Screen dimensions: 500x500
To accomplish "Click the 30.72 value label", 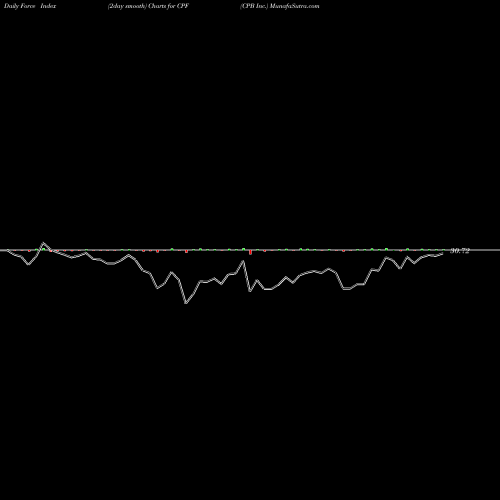I will click(x=460, y=251).
